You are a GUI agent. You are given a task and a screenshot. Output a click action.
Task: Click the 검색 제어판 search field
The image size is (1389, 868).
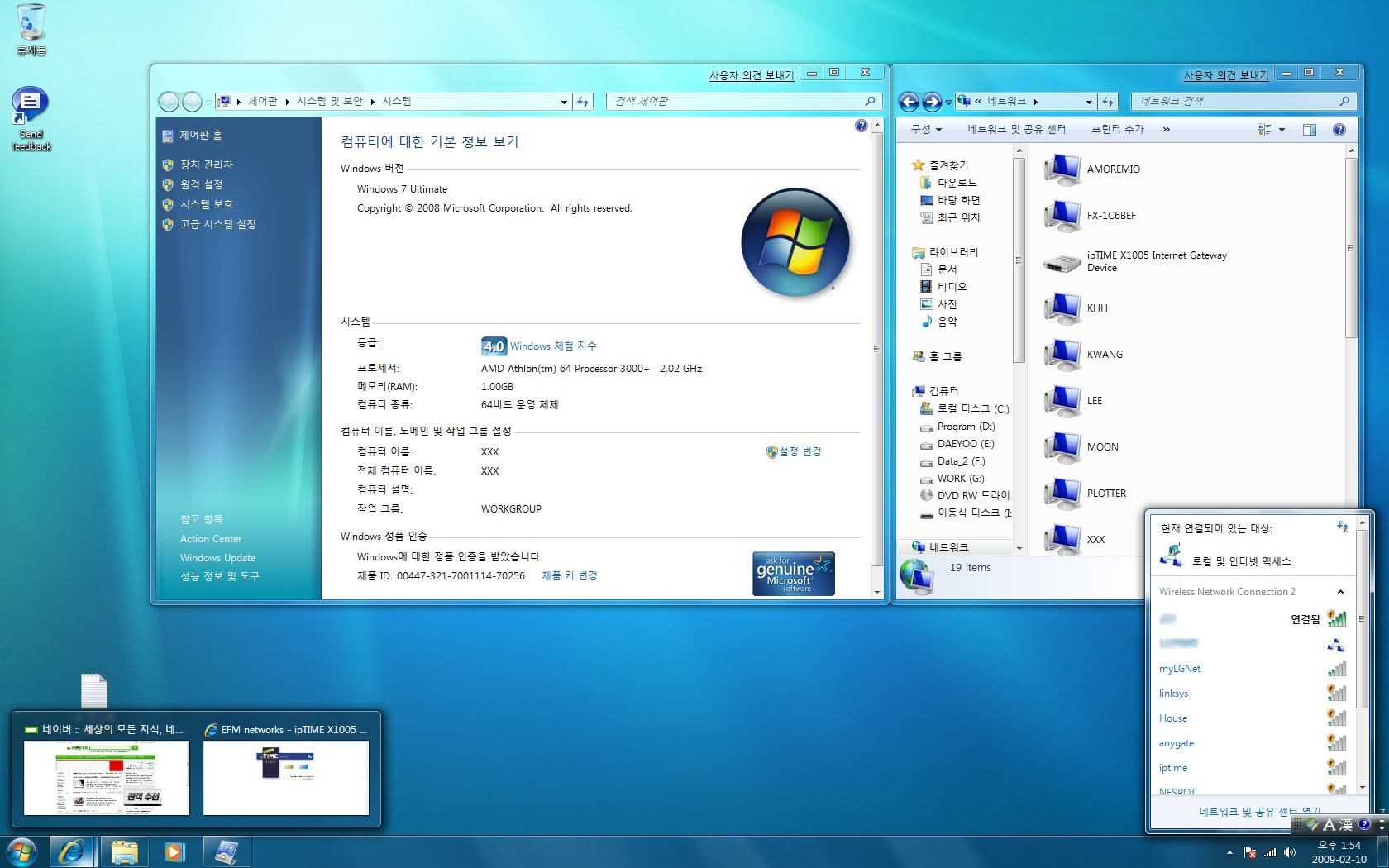[x=742, y=102]
